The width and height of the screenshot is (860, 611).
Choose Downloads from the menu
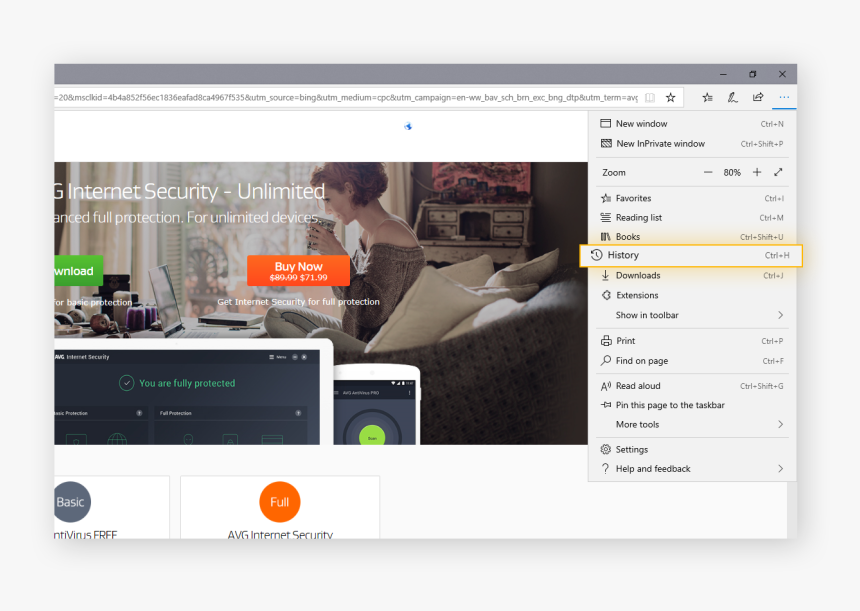point(638,276)
